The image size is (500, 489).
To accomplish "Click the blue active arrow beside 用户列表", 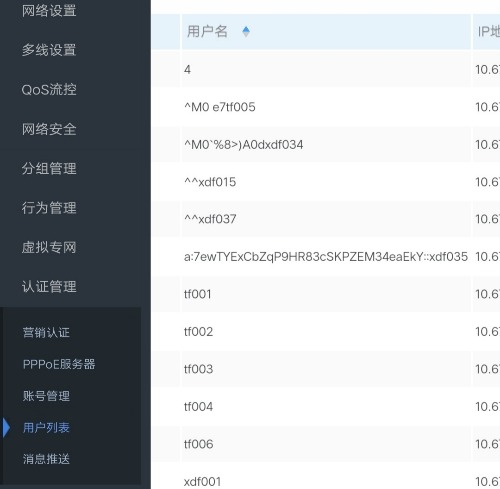I will (6, 428).
